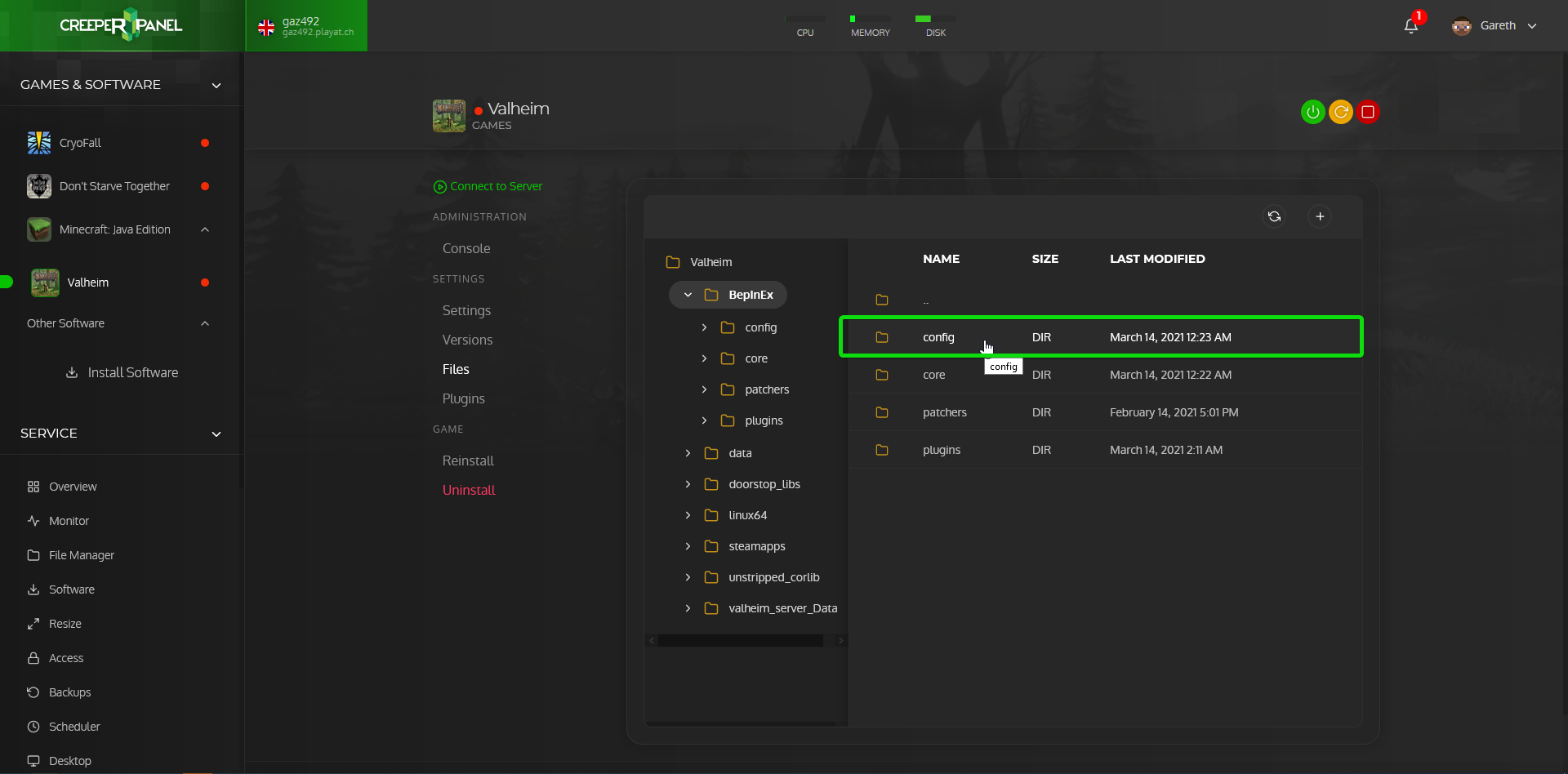Click the Access lock icon
Viewport: 1568px width, 774px height.
click(33, 658)
